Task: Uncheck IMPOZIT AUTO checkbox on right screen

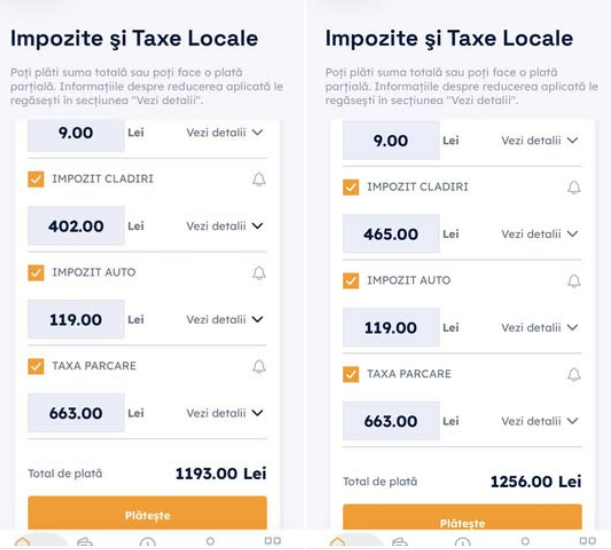Action: (x=351, y=281)
